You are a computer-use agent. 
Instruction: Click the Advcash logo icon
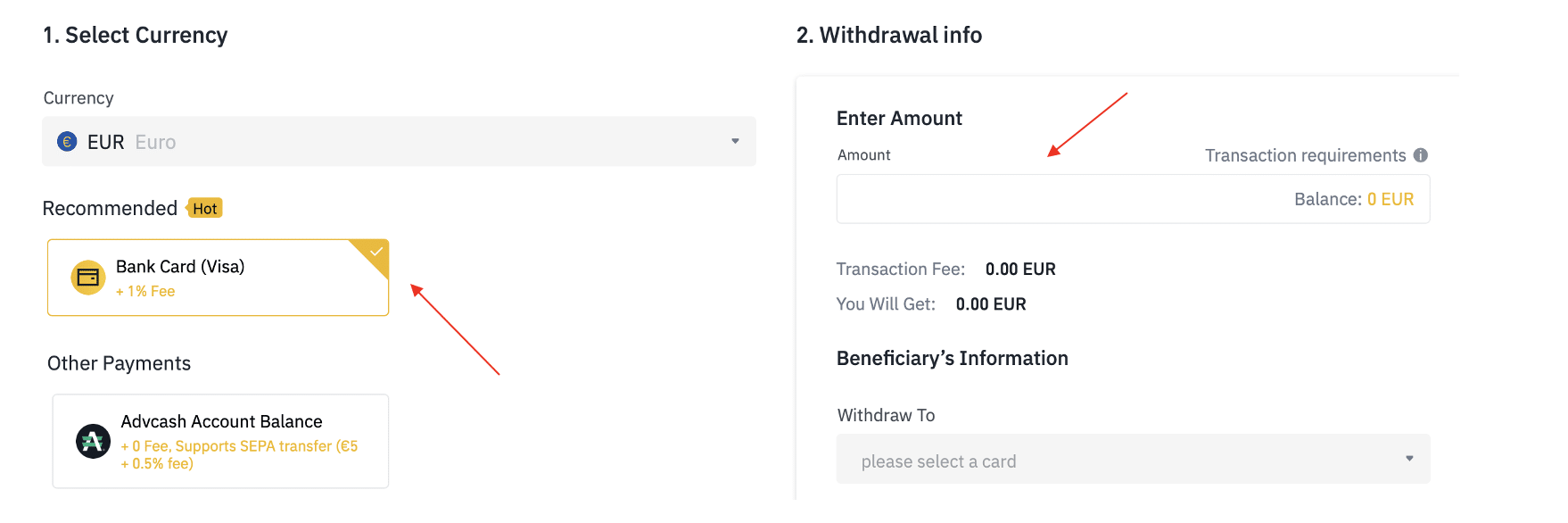[x=93, y=441]
